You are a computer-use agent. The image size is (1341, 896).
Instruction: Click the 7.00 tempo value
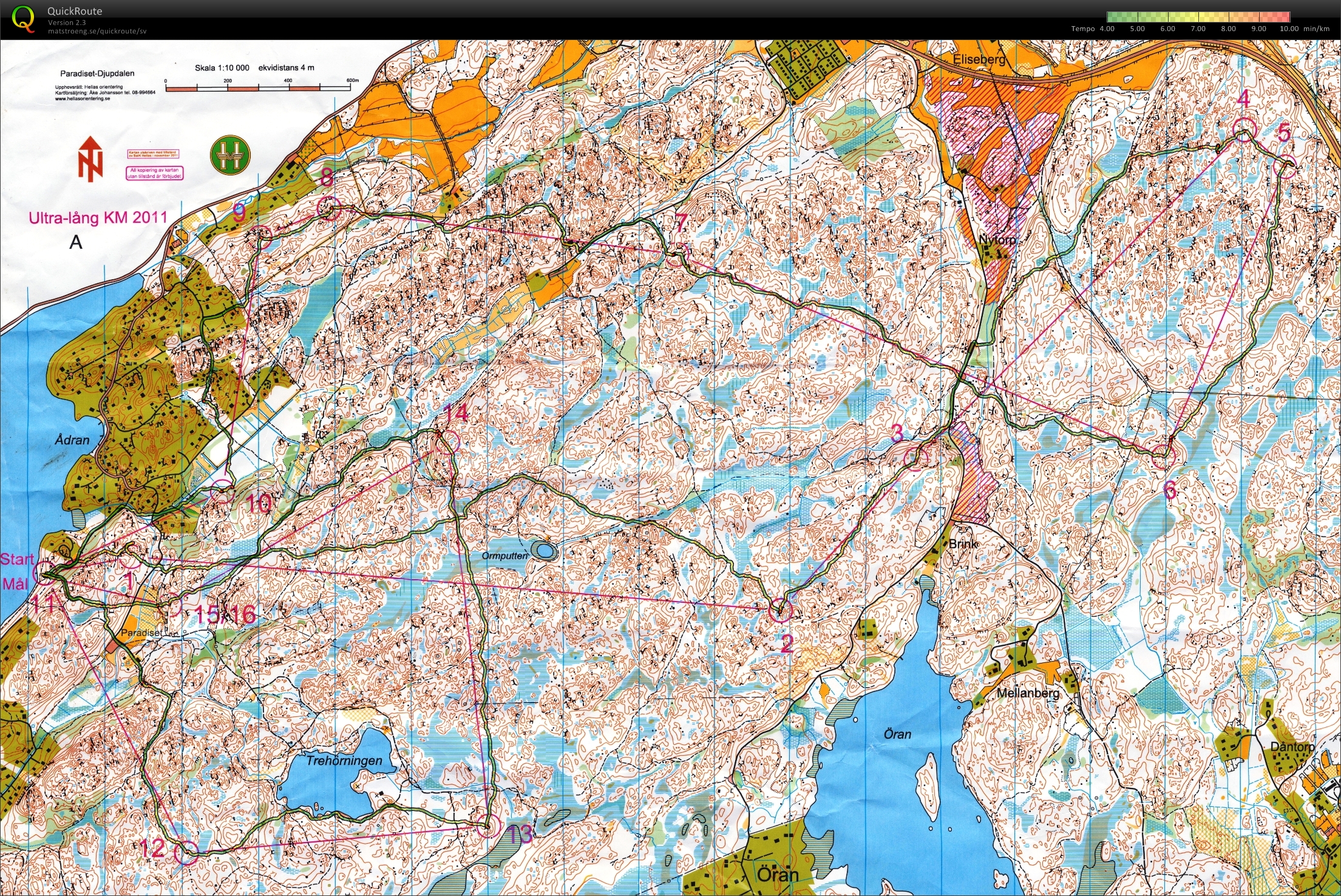pyautogui.click(x=1198, y=29)
